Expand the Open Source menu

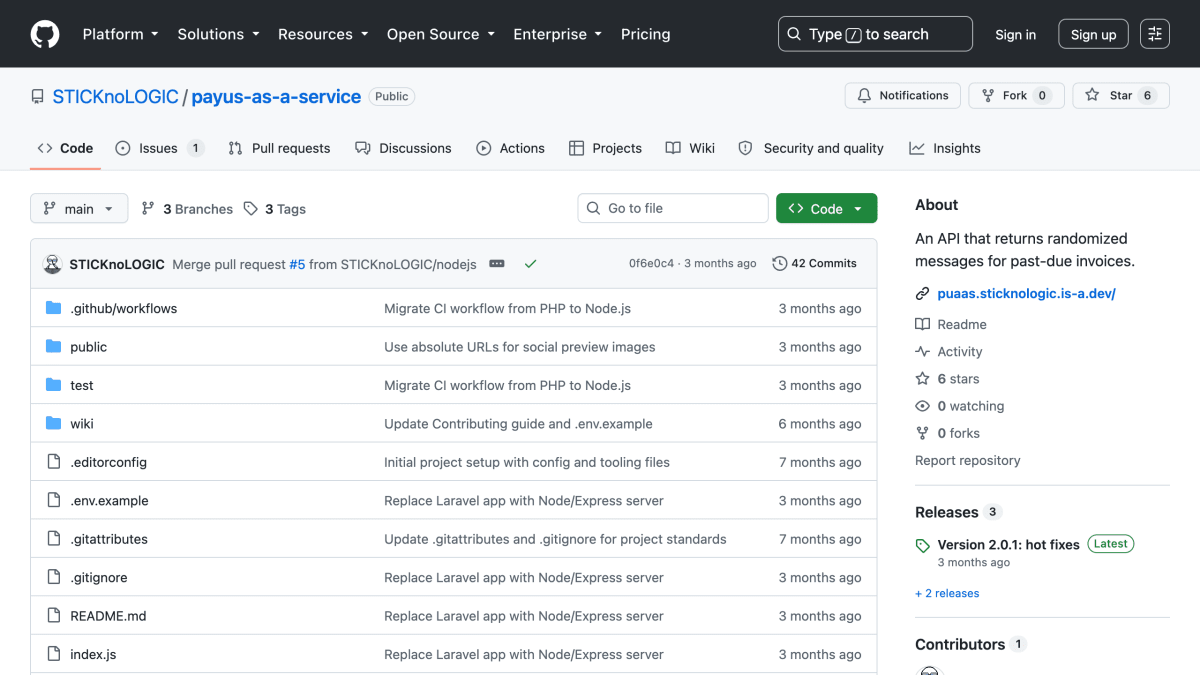(x=441, y=34)
